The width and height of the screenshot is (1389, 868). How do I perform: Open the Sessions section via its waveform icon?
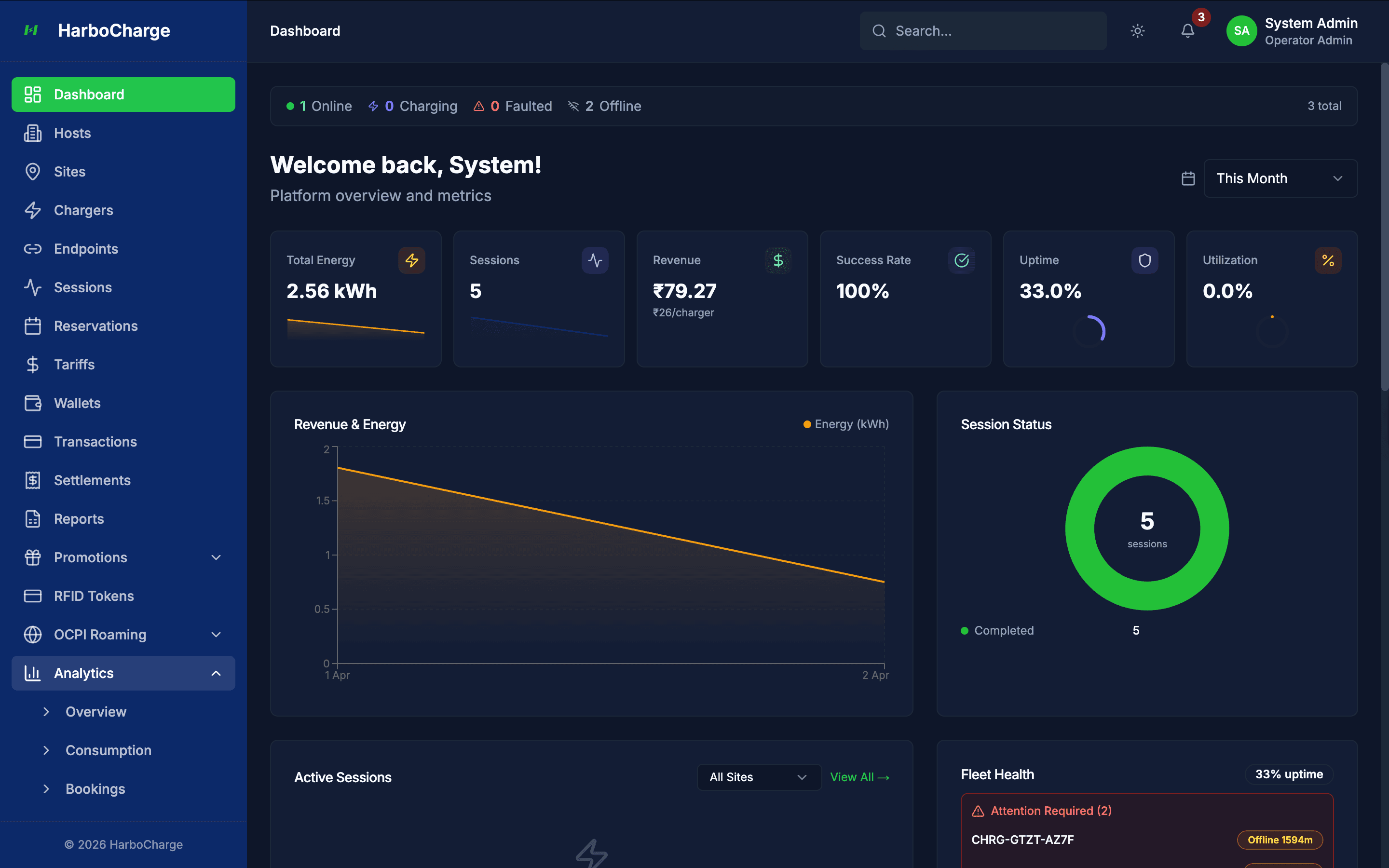click(x=33, y=287)
